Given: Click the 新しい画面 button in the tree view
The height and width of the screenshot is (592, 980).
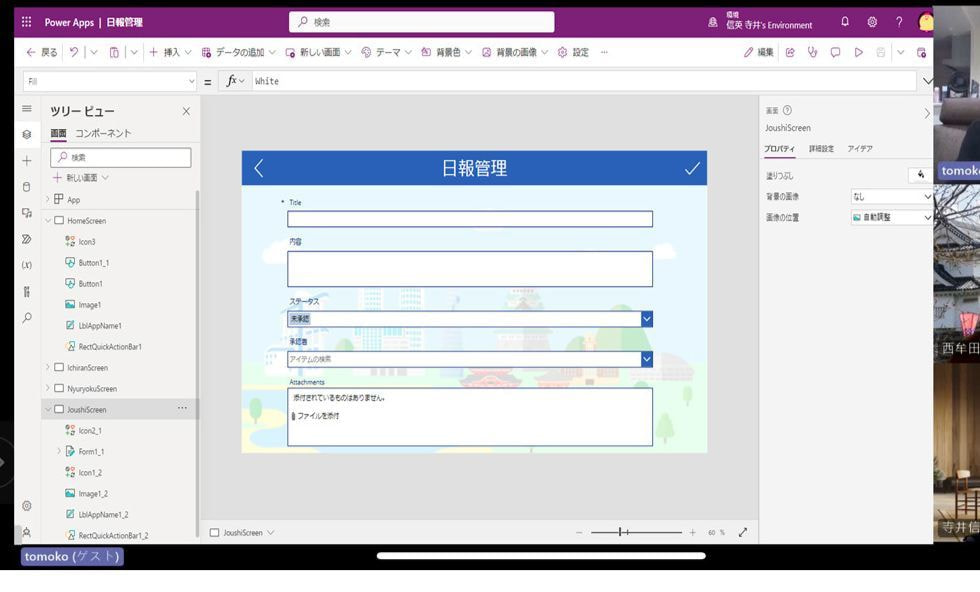Looking at the screenshot, I should 81,178.
